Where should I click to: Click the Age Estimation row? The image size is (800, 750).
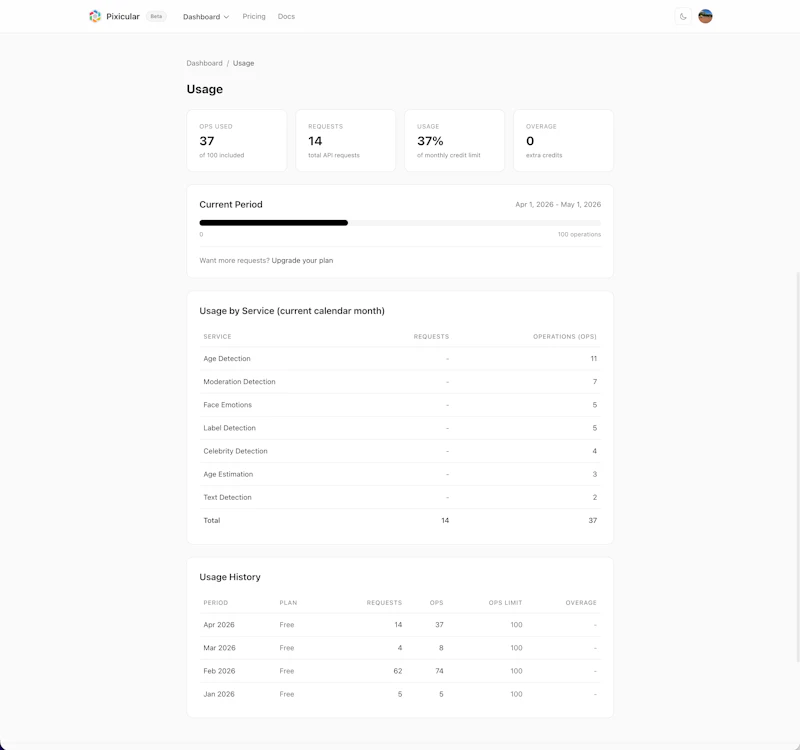pos(400,474)
